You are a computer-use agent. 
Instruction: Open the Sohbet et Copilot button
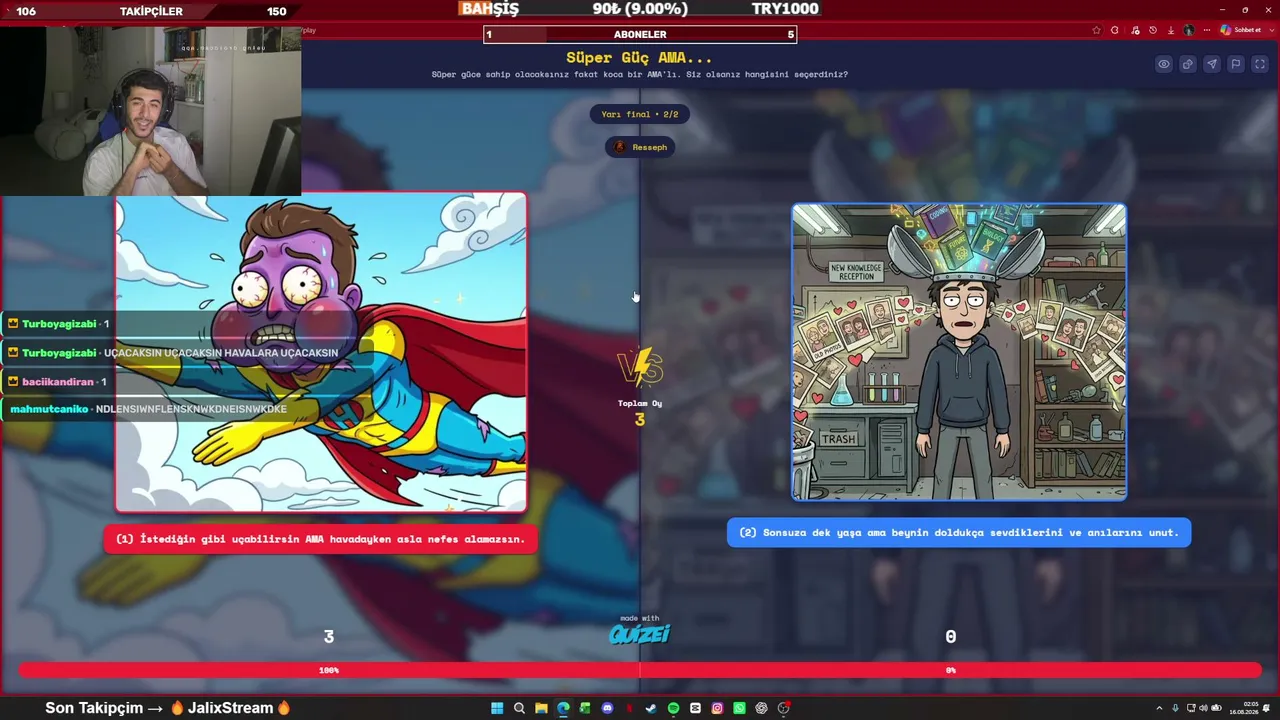pos(1240,30)
